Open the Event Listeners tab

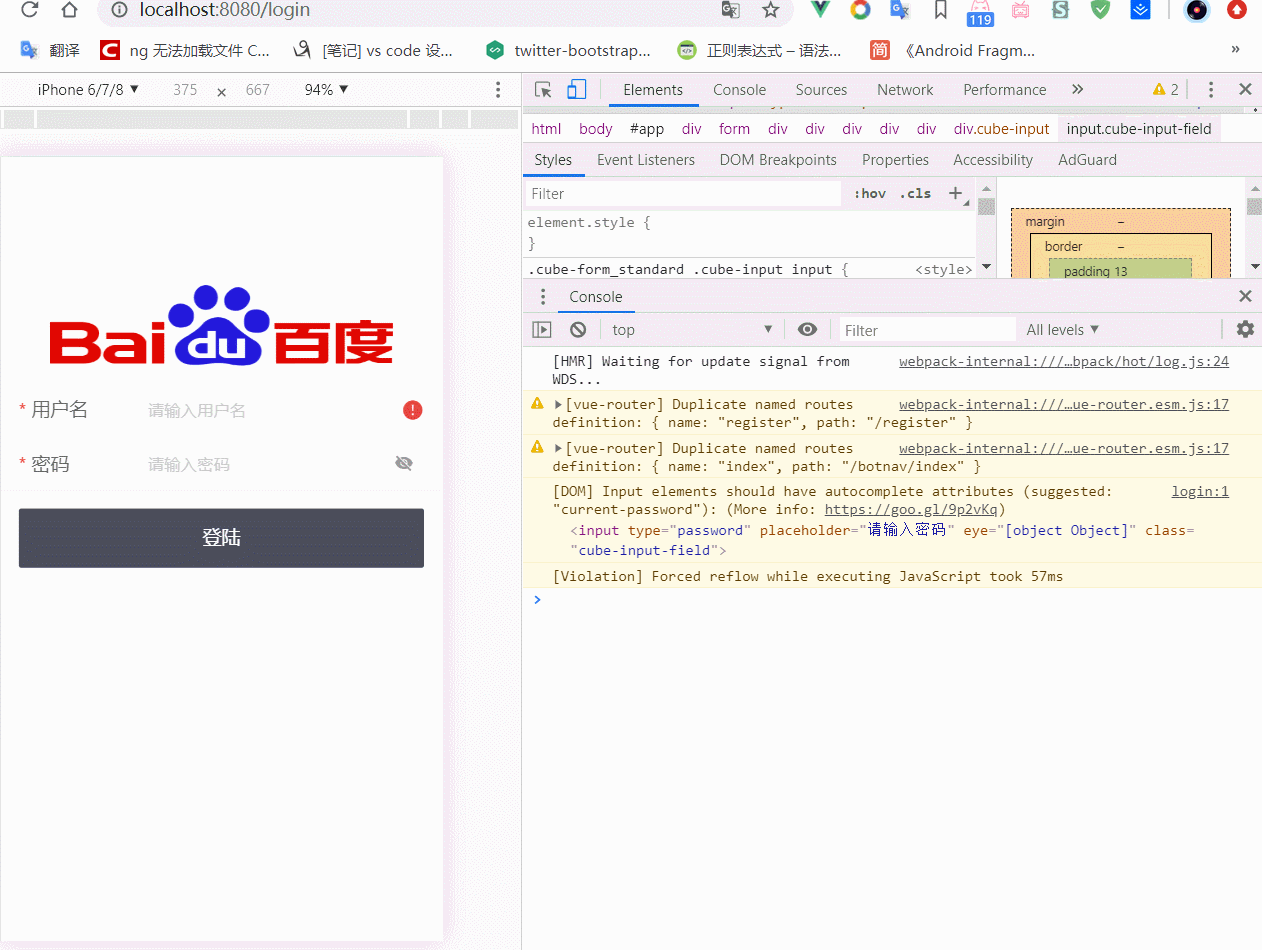click(x=646, y=160)
